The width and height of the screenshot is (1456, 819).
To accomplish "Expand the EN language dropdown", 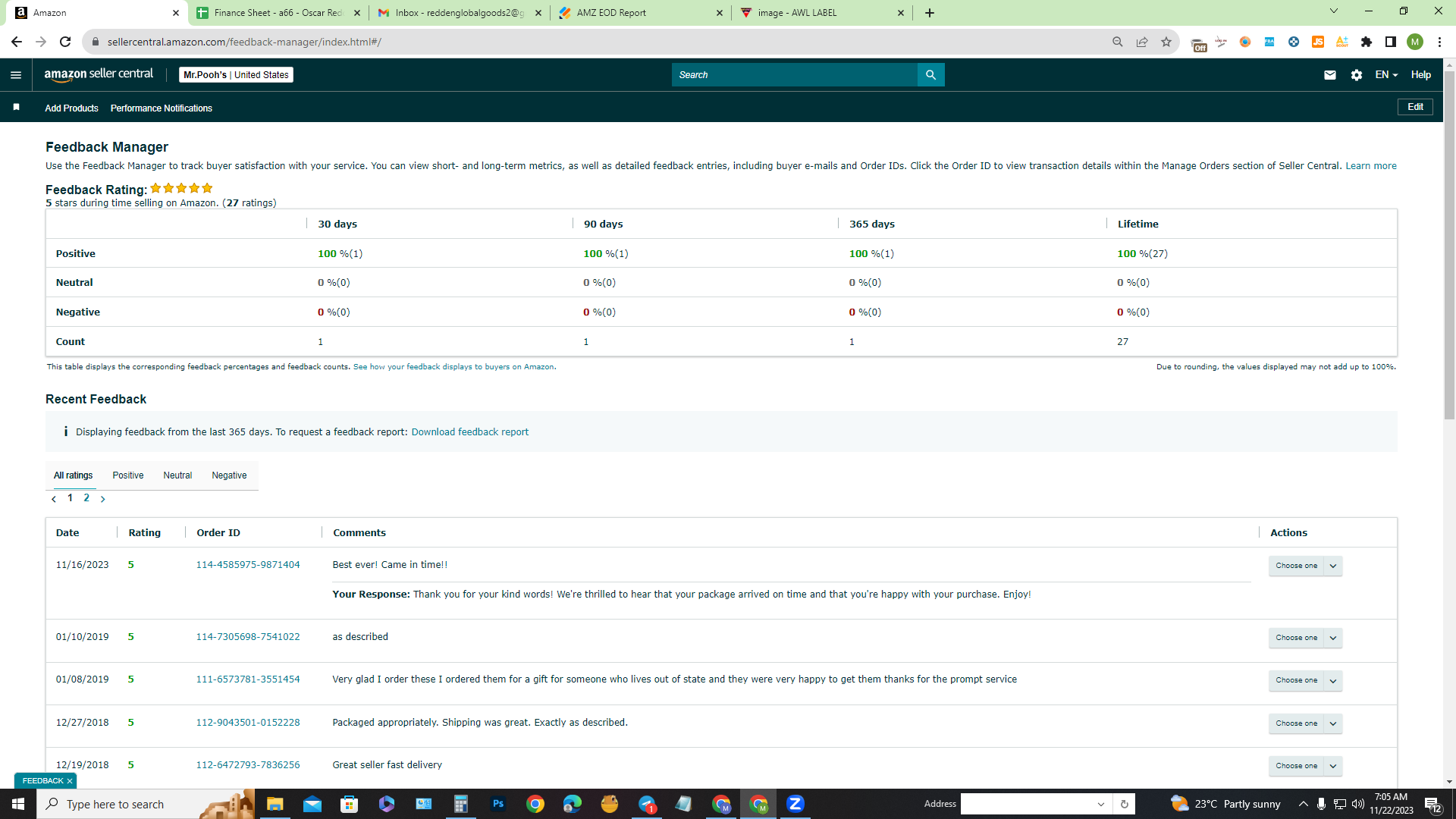I will click(x=1386, y=75).
